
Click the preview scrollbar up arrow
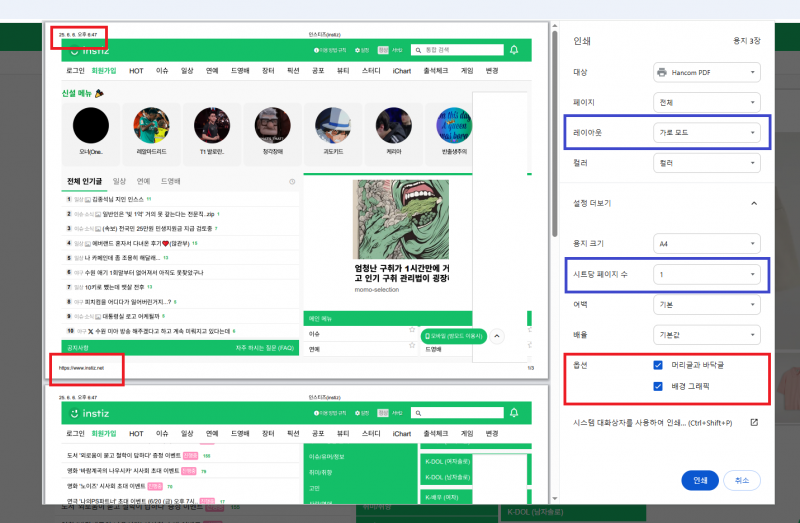coord(555,26)
